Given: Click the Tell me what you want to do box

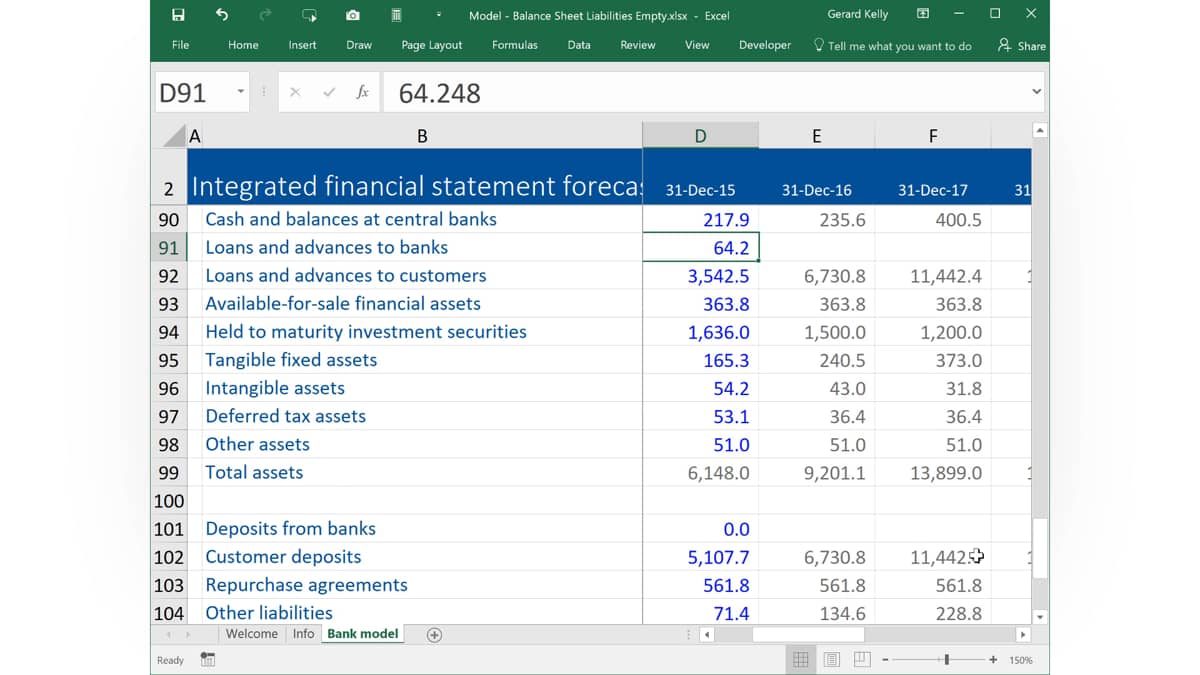Looking at the screenshot, I should pos(892,45).
